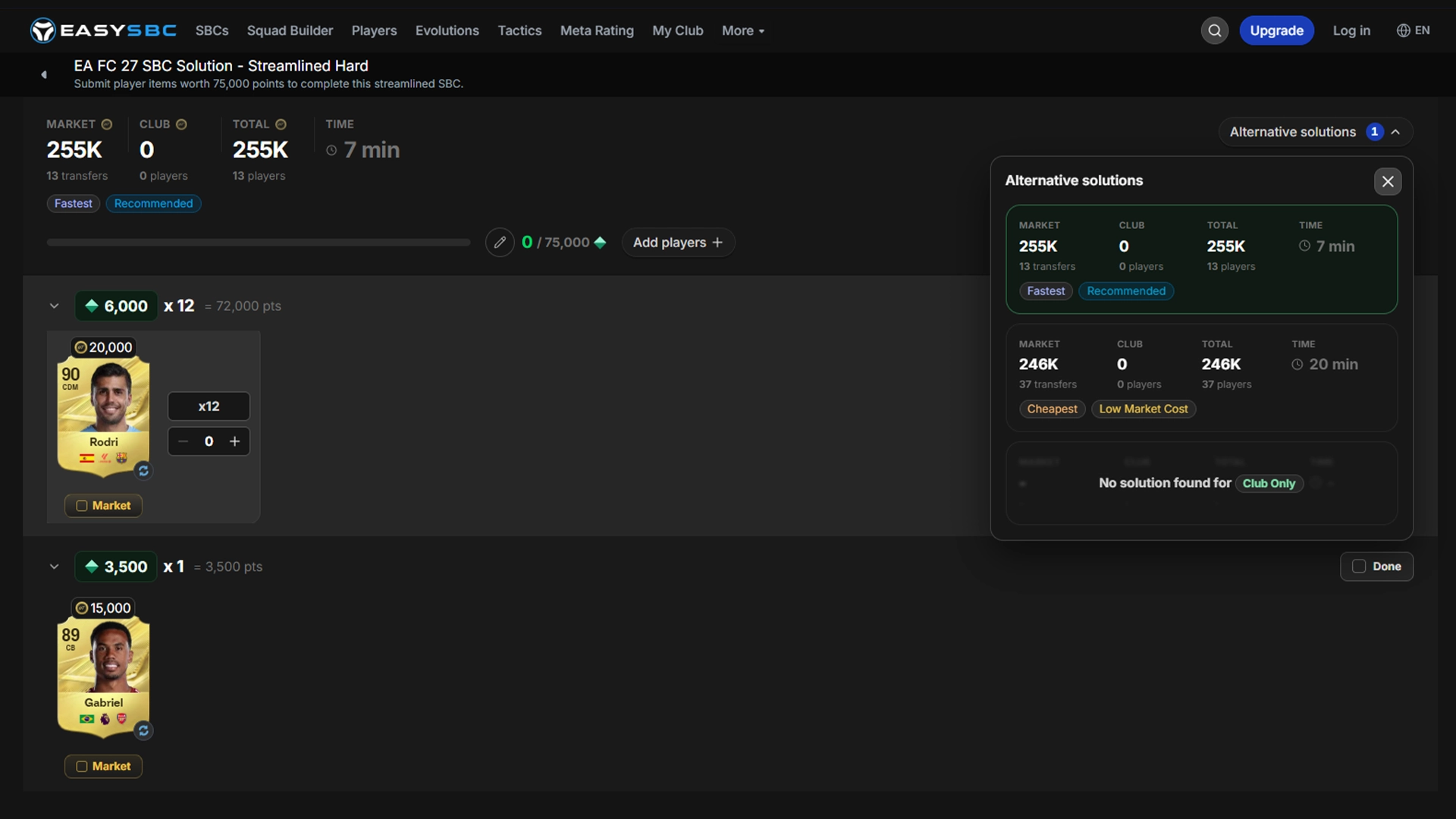The width and height of the screenshot is (1456, 819).
Task: Open Squad Builder in the nav
Action: point(290,30)
